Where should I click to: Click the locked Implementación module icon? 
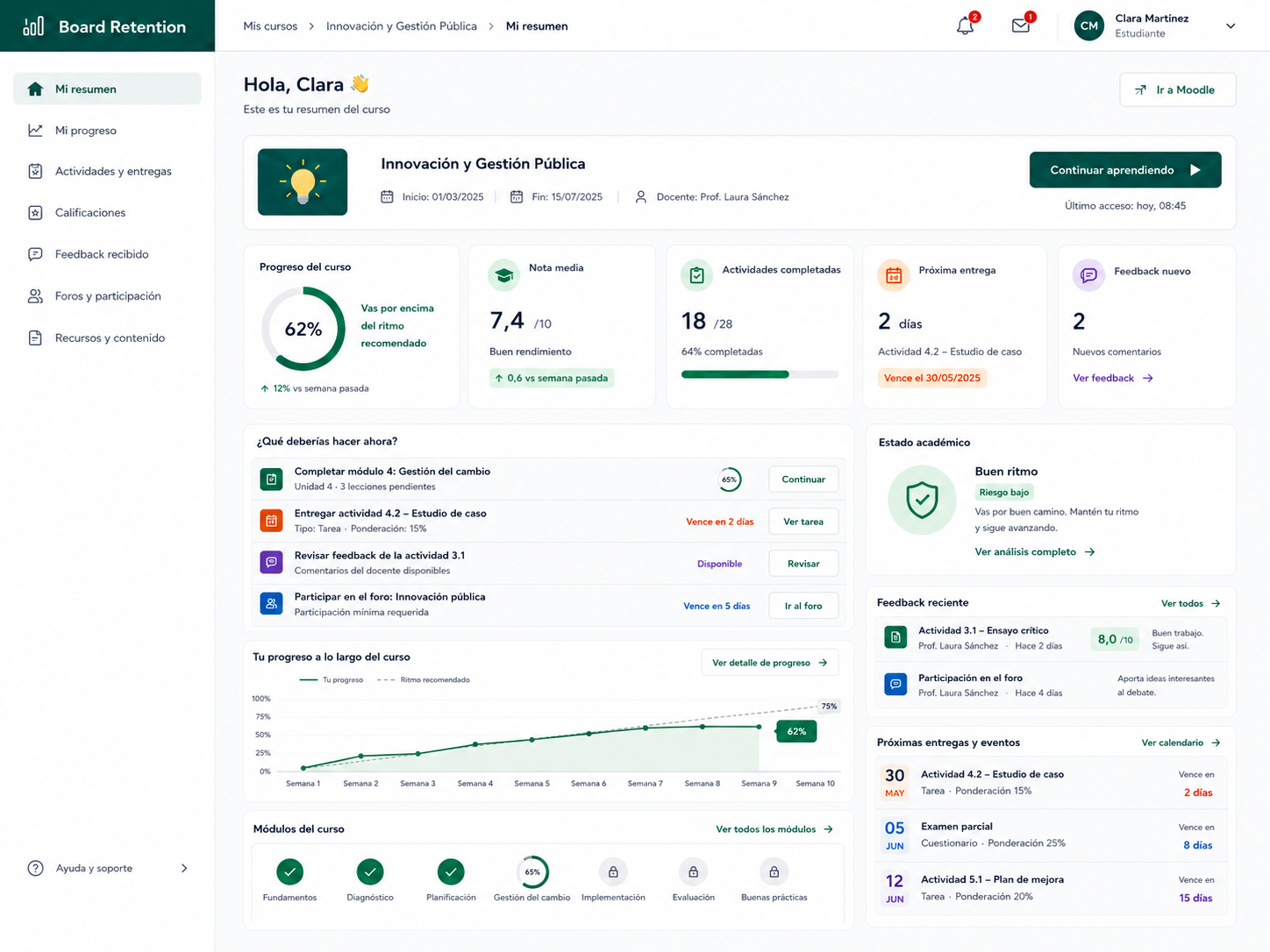pyautogui.click(x=613, y=872)
